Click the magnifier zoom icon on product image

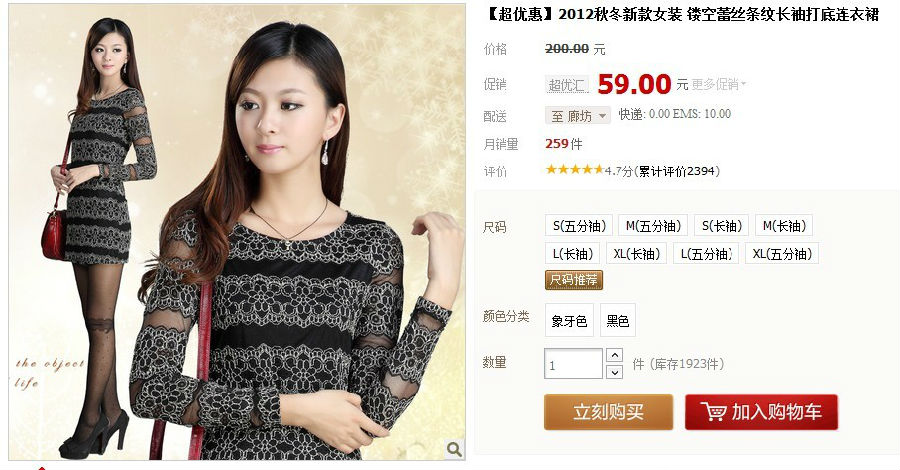pos(454,449)
